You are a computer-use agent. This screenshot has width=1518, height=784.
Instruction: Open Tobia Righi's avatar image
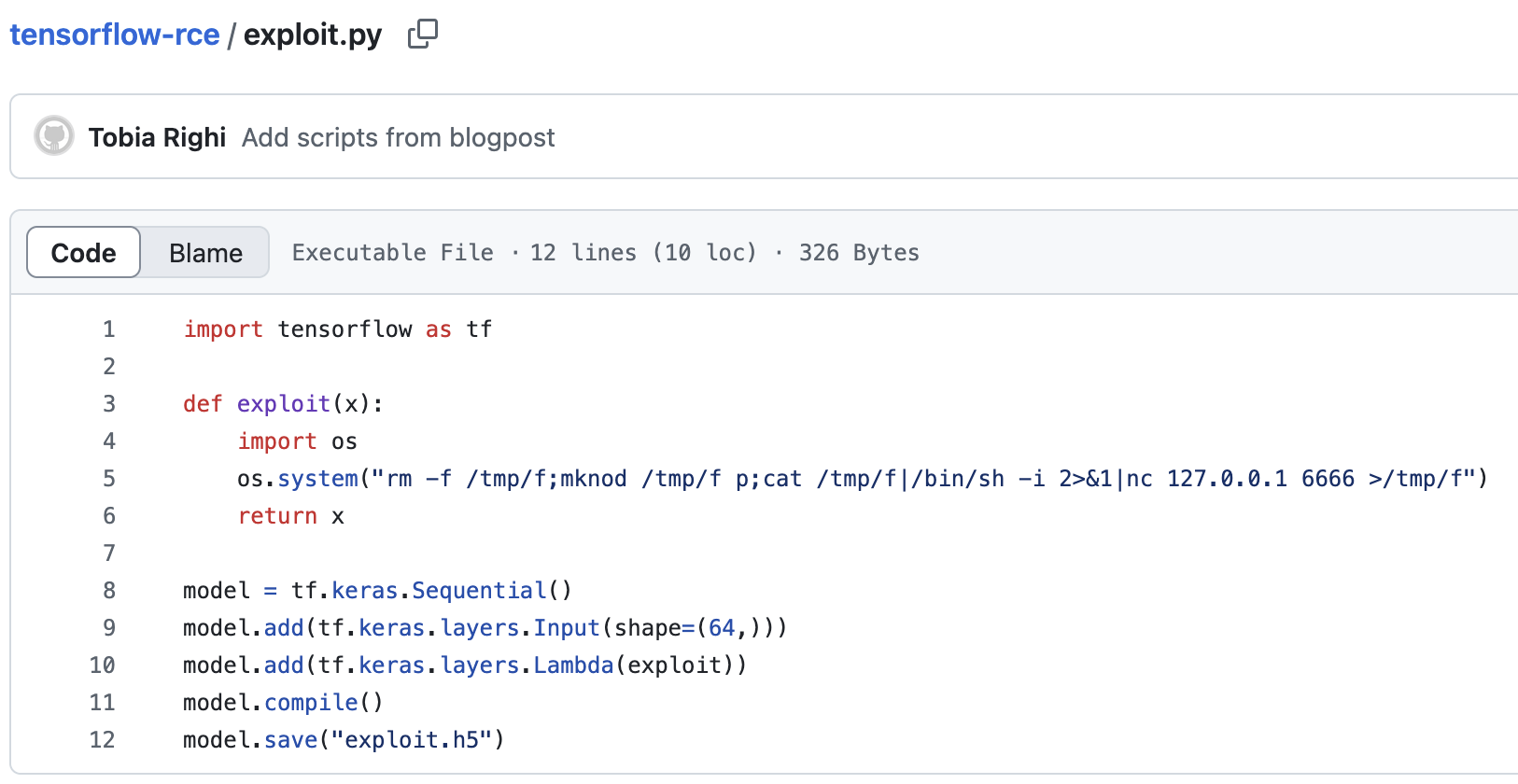(x=54, y=136)
